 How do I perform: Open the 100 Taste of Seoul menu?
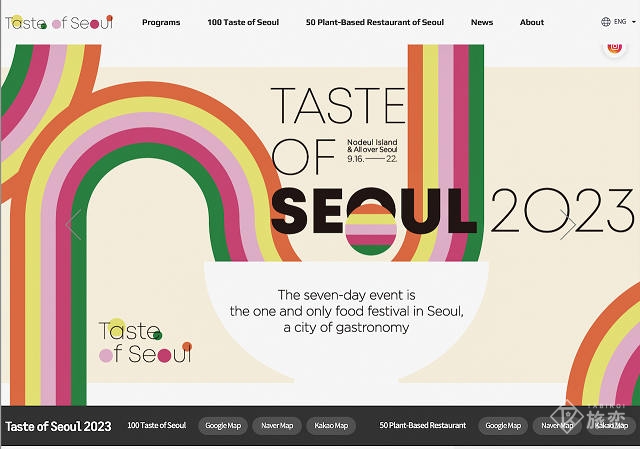[243, 22]
